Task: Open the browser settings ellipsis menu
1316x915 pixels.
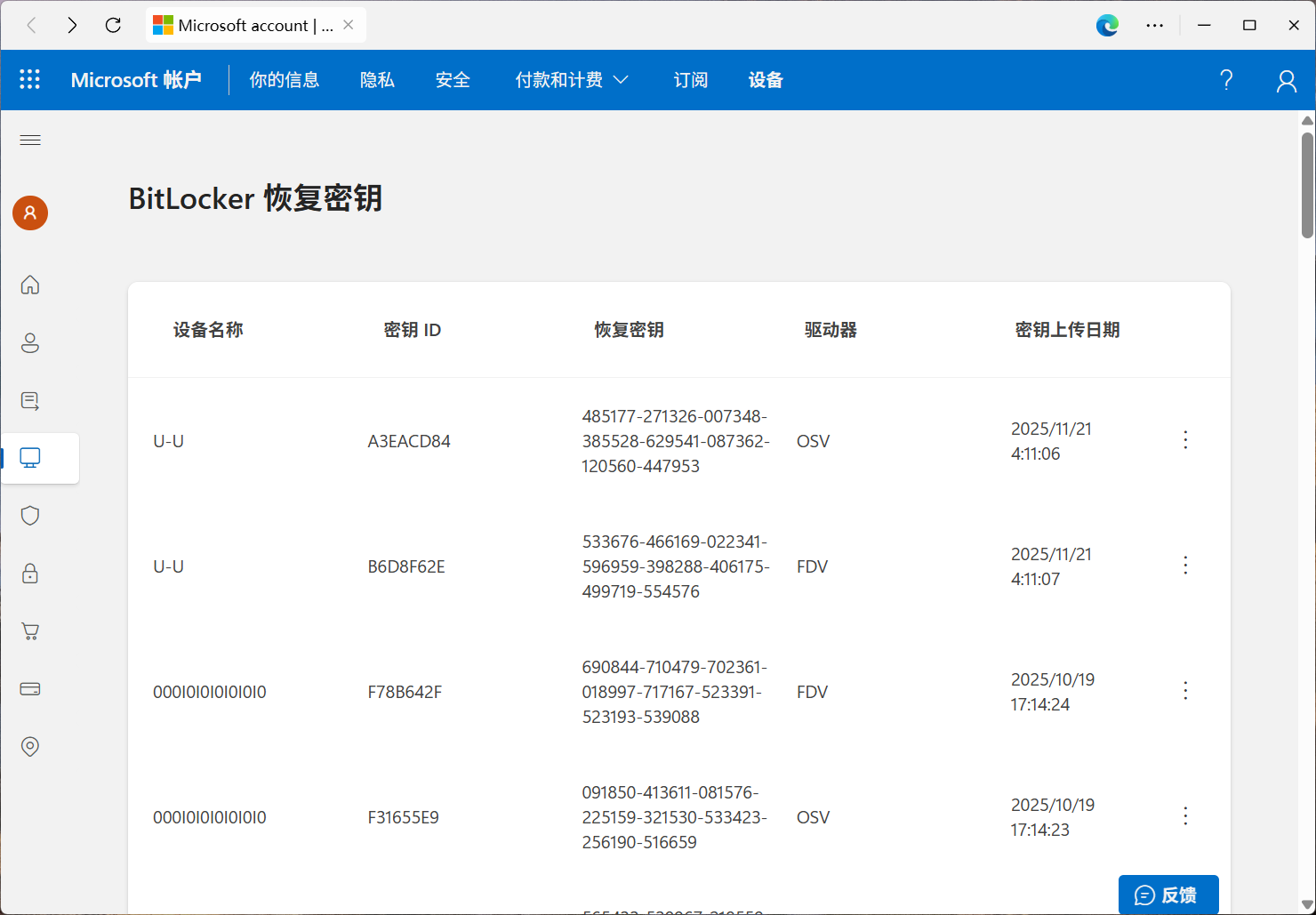Action: [1154, 25]
